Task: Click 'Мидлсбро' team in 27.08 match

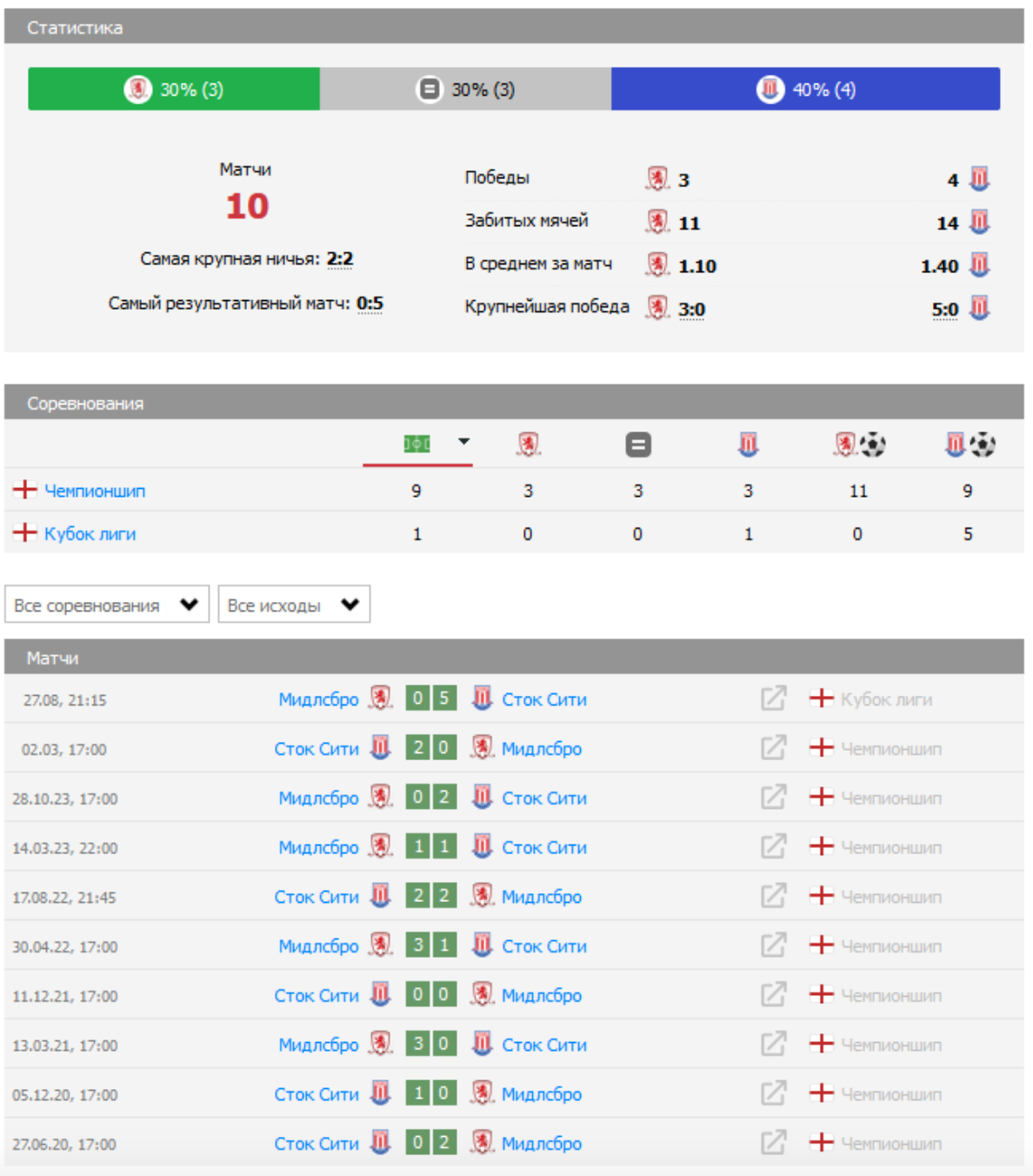Action: [318, 699]
